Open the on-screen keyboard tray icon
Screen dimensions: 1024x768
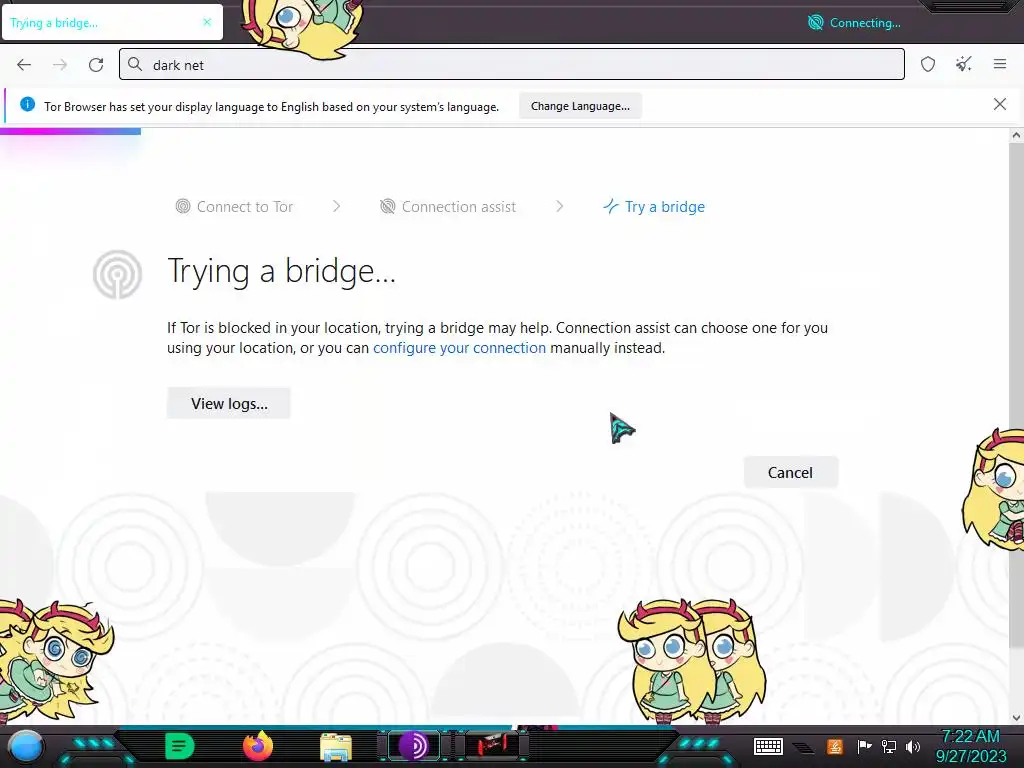768,746
